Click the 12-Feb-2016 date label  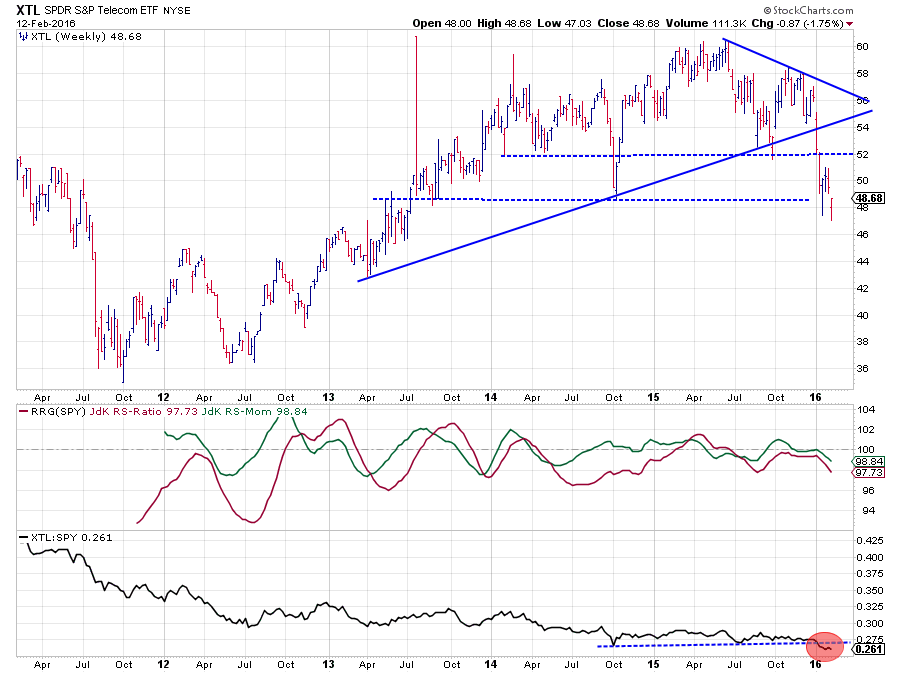46,24
